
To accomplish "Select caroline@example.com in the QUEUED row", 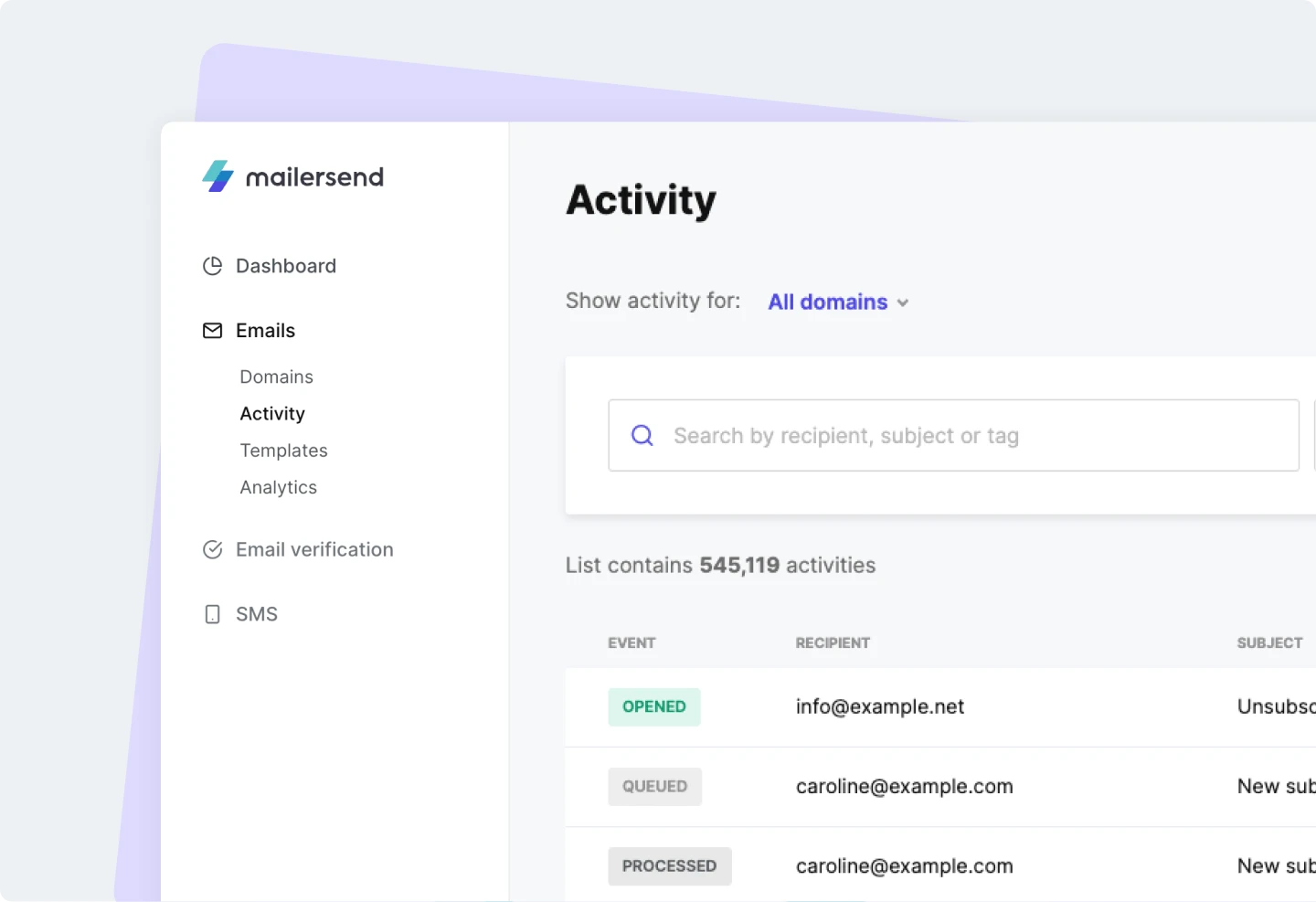I will pyautogui.click(x=905, y=786).
